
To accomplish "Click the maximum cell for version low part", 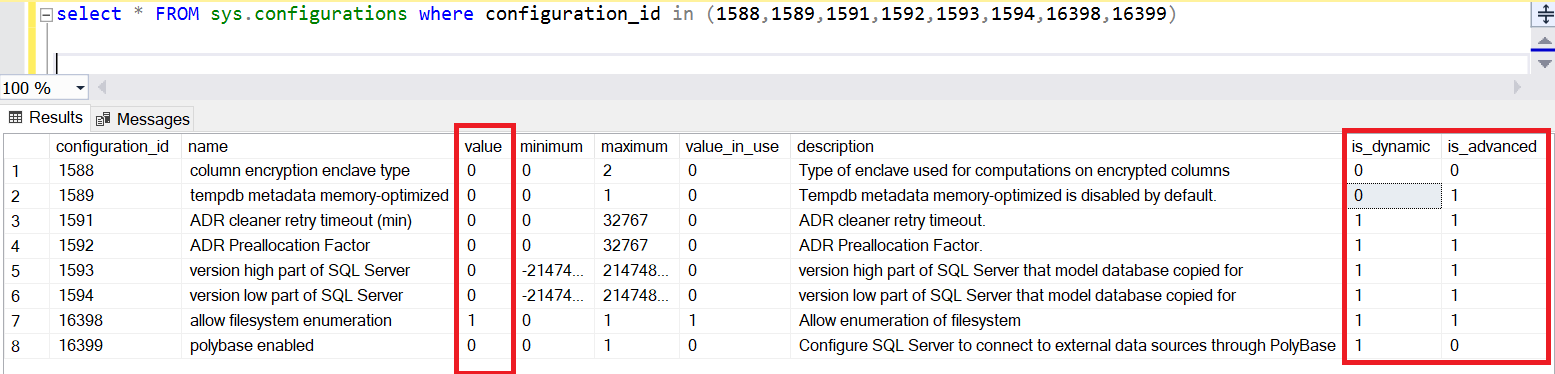I will pos(636,296).
